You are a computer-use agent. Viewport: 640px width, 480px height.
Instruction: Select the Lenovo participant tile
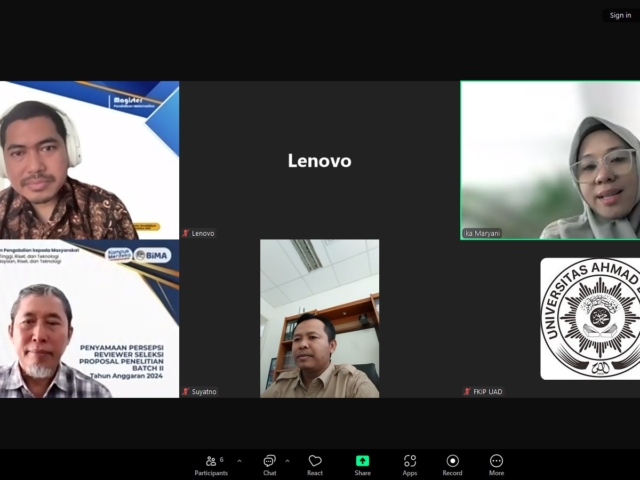(x=320, y=160)
